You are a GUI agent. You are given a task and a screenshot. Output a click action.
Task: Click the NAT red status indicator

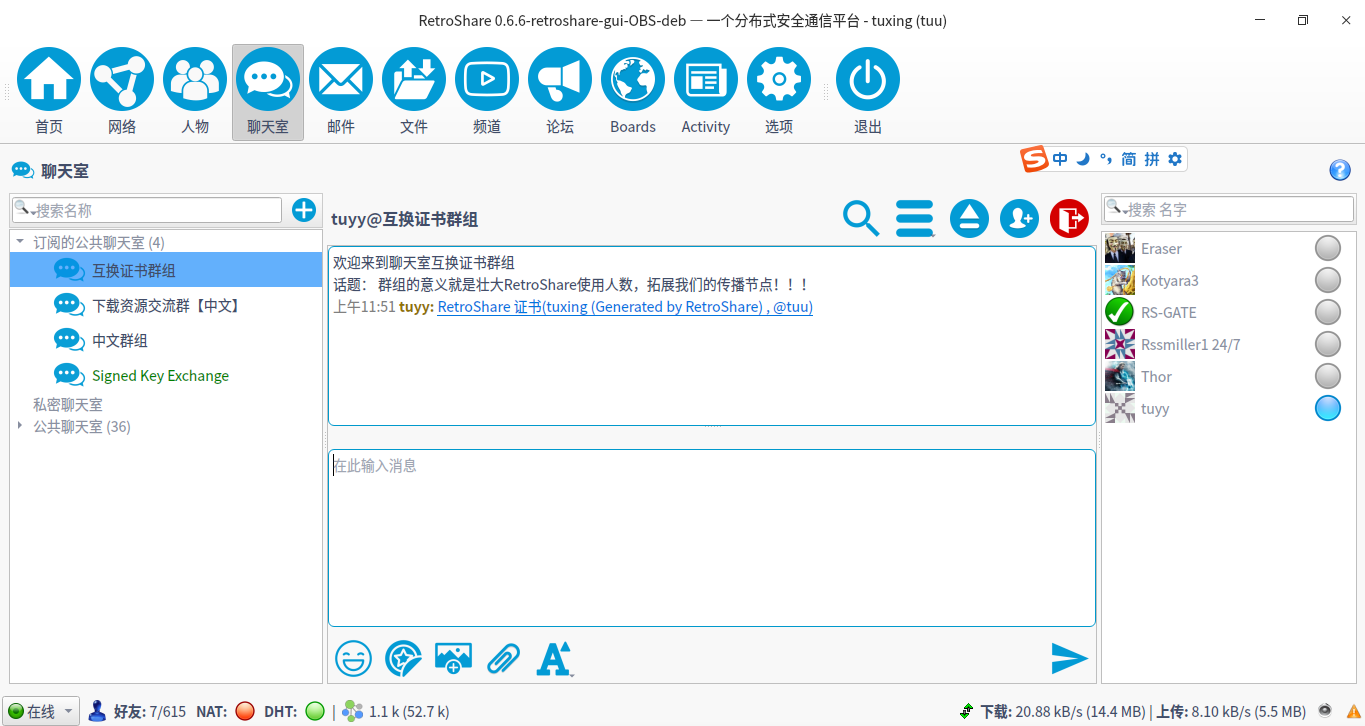pyautogui.click(x=245, y=712)
